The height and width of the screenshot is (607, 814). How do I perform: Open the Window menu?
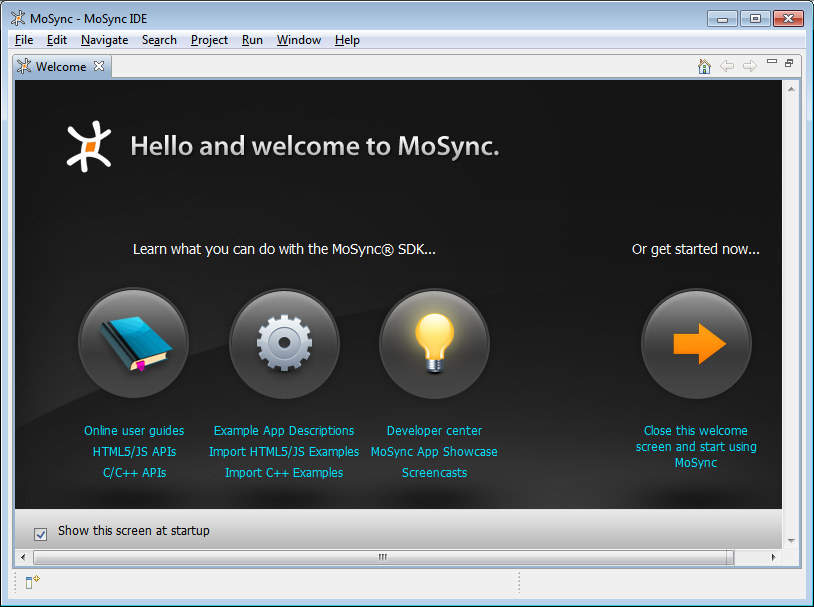pyautogui.click(x=299, y=40)
